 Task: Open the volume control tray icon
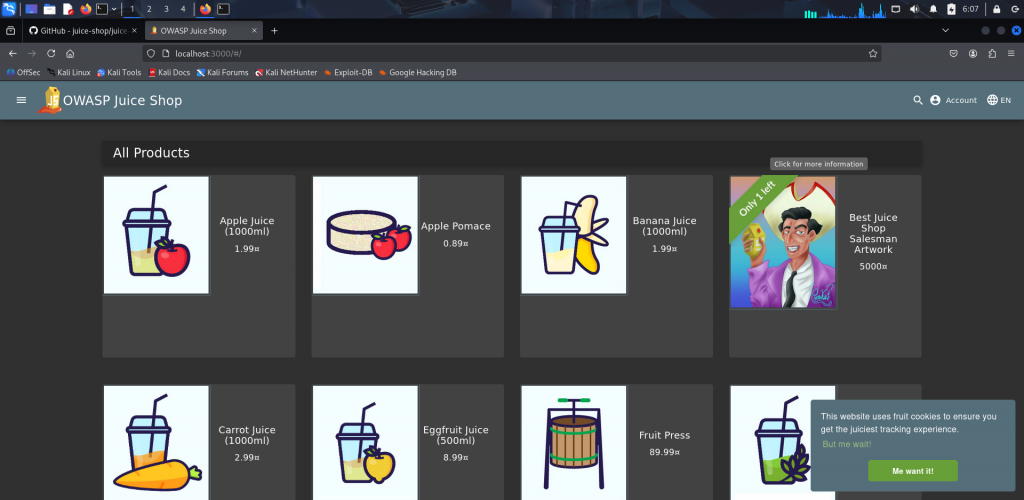pos(914,9)
